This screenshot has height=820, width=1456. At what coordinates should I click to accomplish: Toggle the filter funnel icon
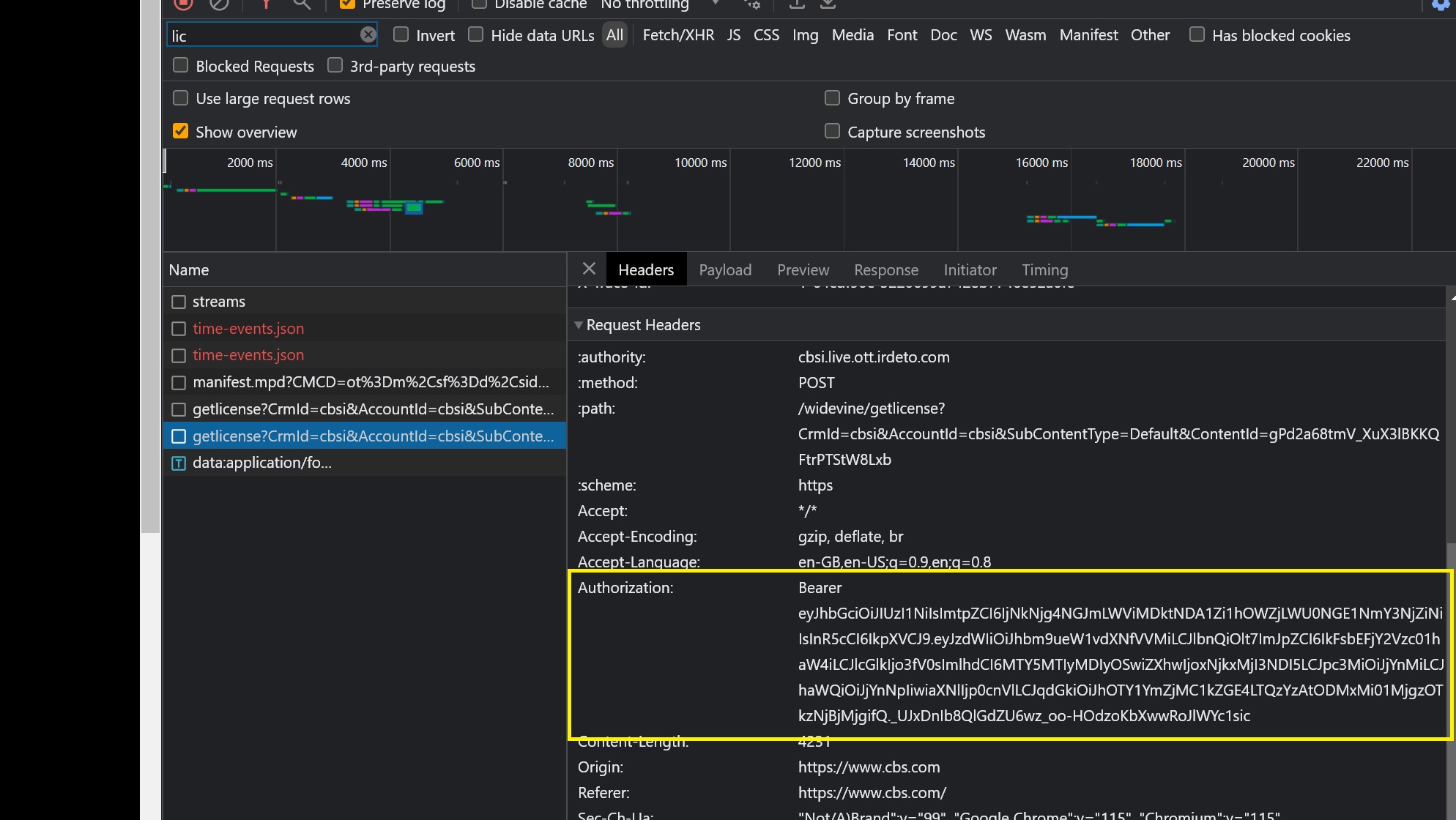click(266, 4)
